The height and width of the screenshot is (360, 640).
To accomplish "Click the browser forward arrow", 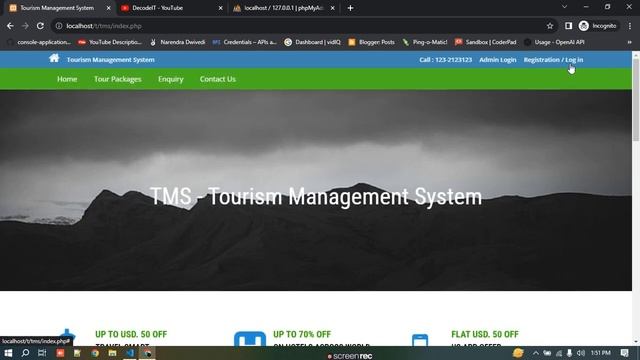I will 25,26.
